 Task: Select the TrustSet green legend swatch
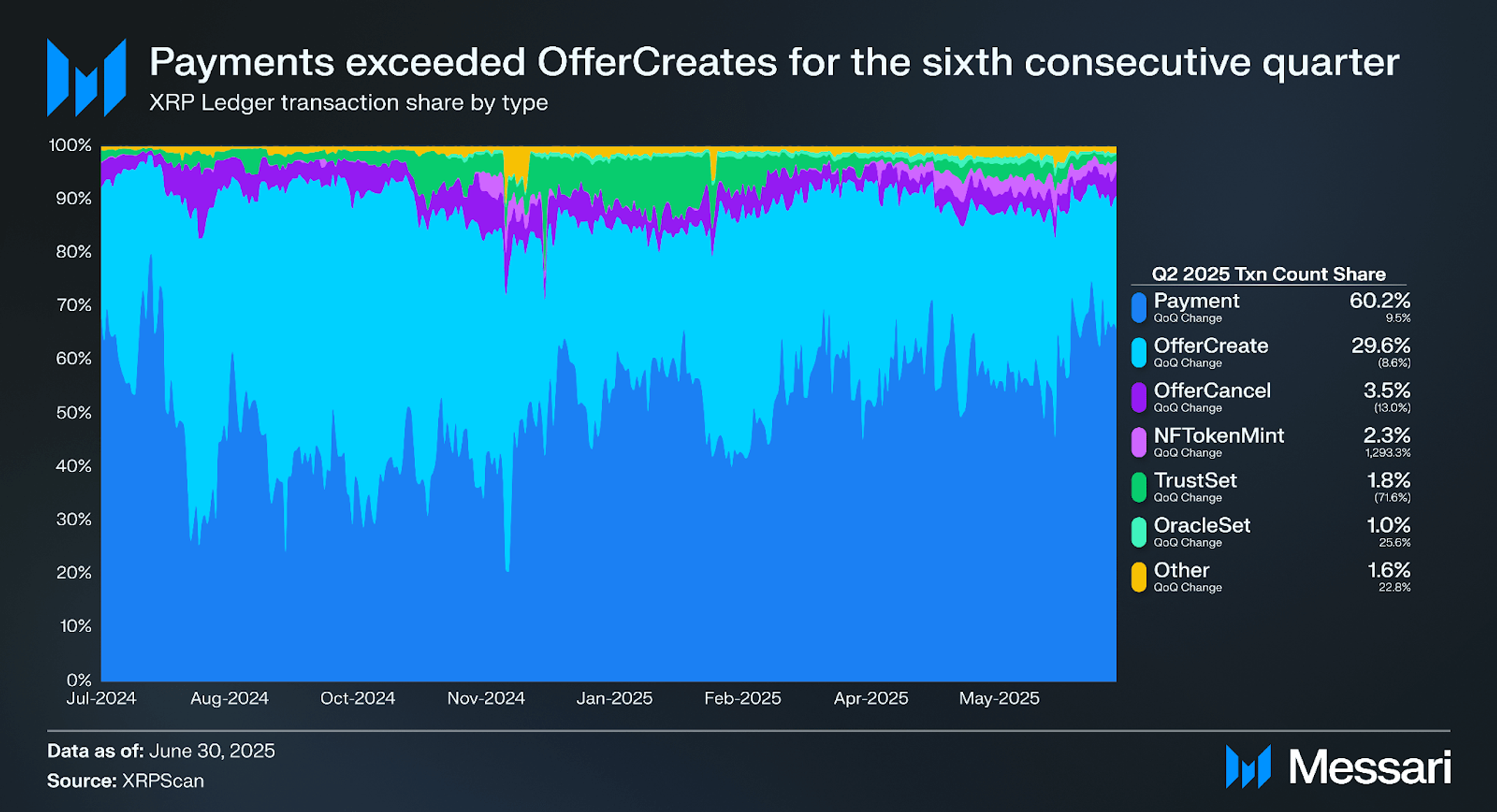(x=1138, y=487)
